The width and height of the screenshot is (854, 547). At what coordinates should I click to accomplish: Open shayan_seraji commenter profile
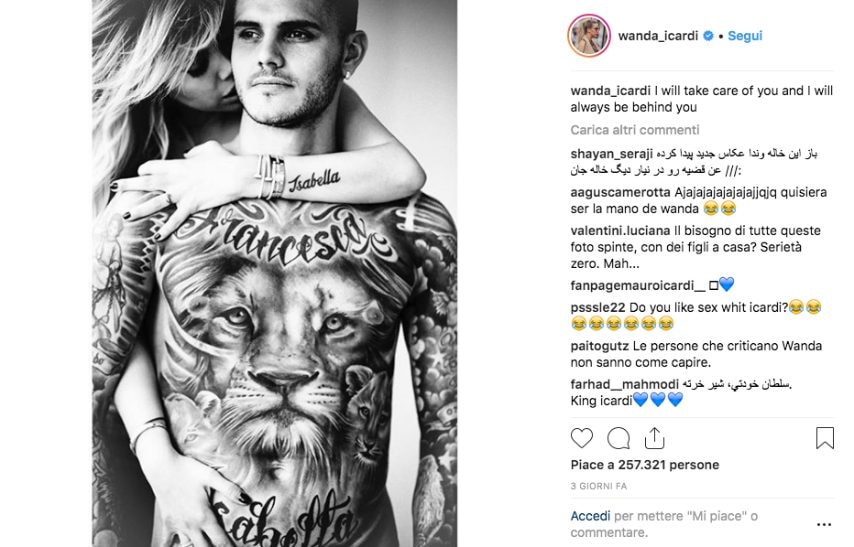coord(612,154)
